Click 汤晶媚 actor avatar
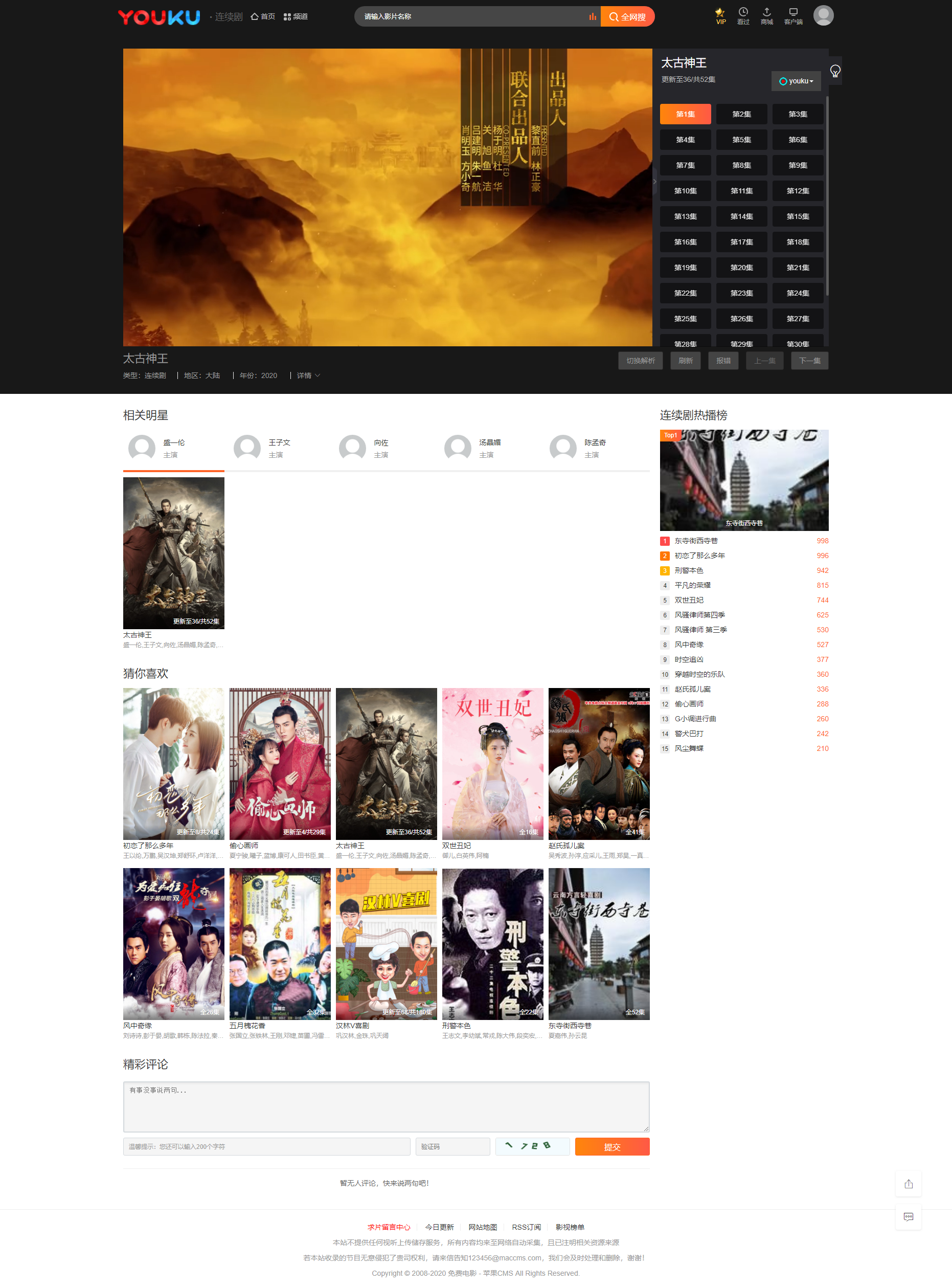Image resolution: width=952 pixels, height=1286 pixels. (458, 448)
